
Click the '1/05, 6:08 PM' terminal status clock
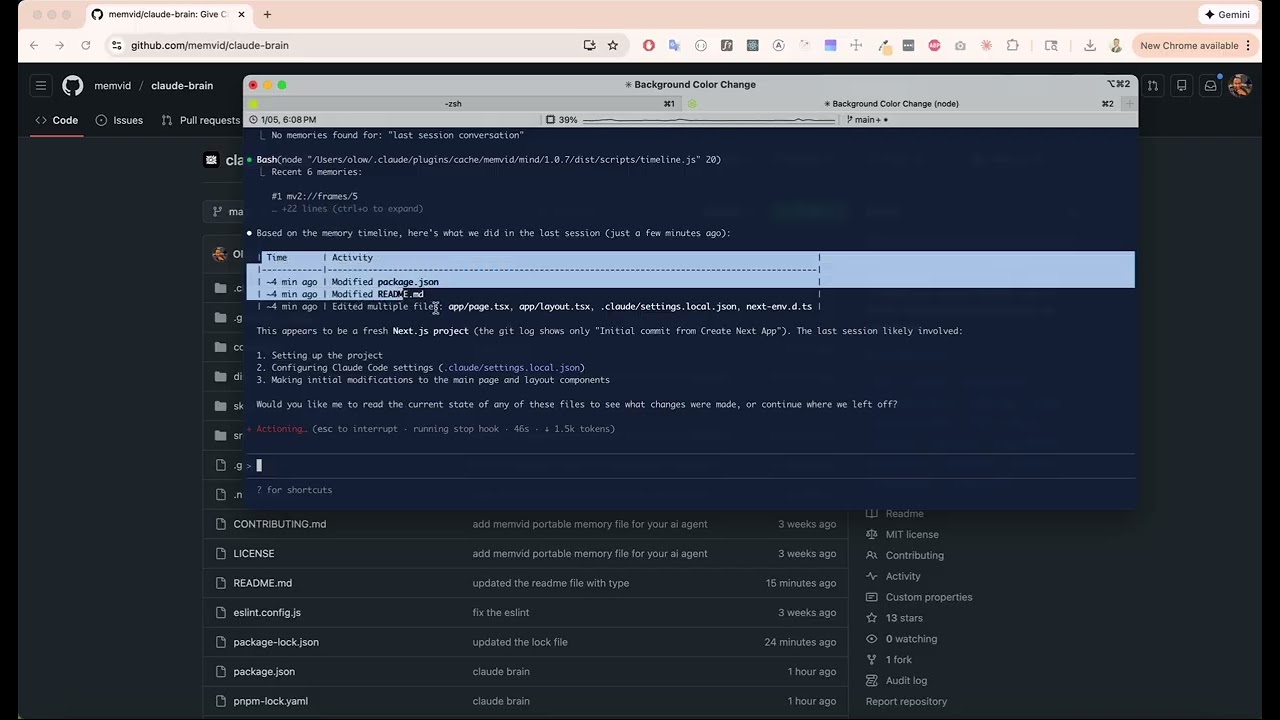pos(283,120)
